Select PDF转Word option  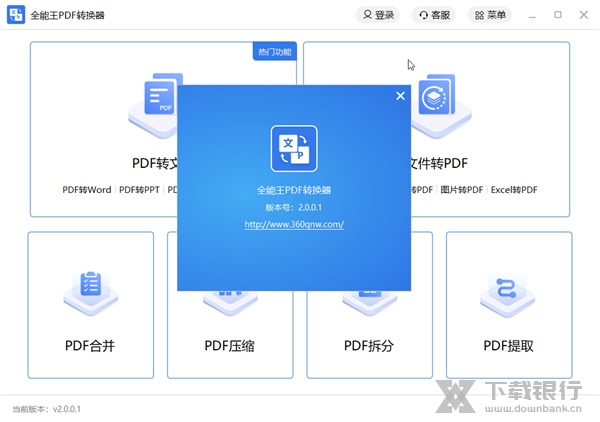pos(87,190)
